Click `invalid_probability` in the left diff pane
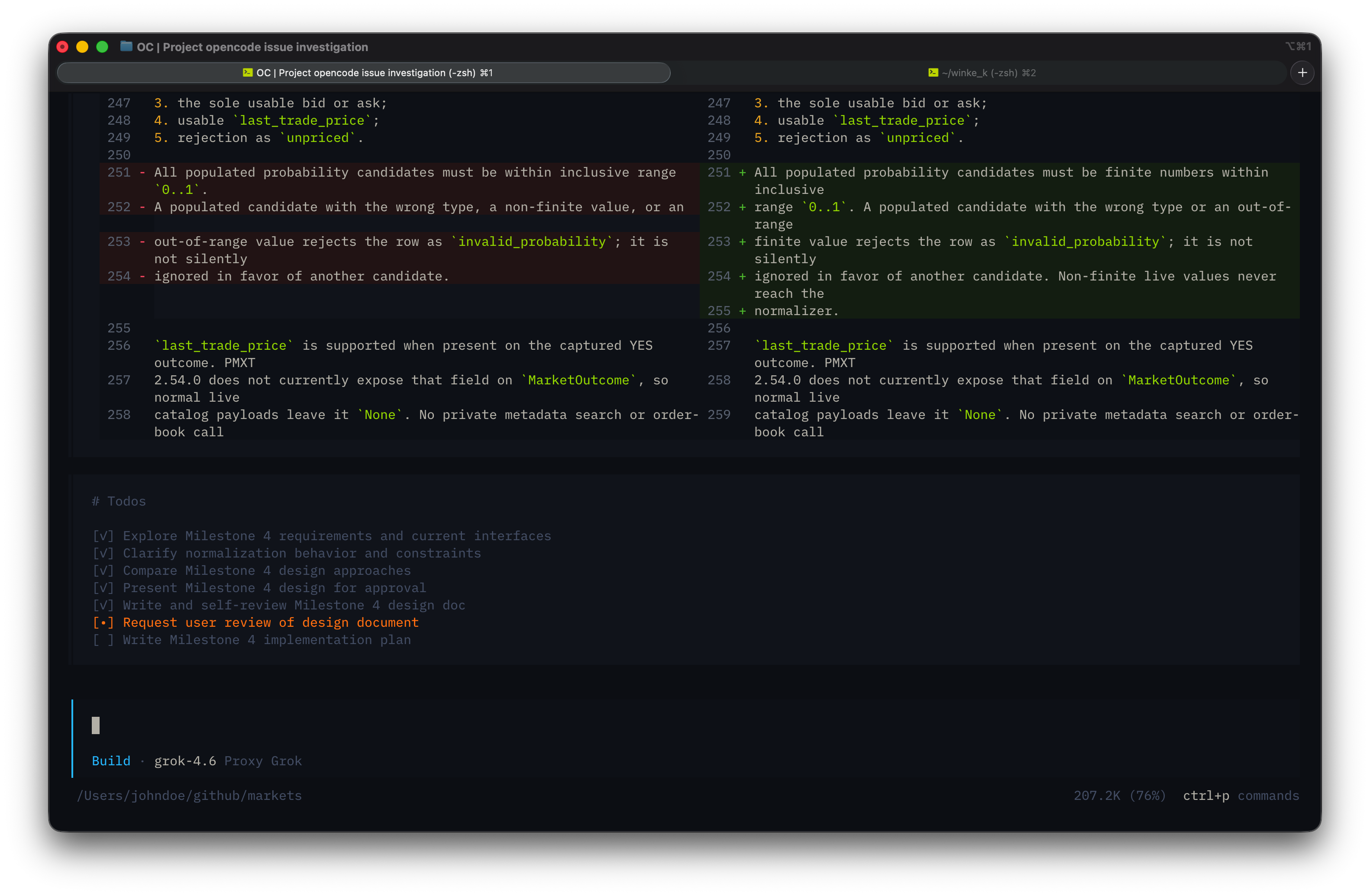1370x896 pixels. point(532,242)
